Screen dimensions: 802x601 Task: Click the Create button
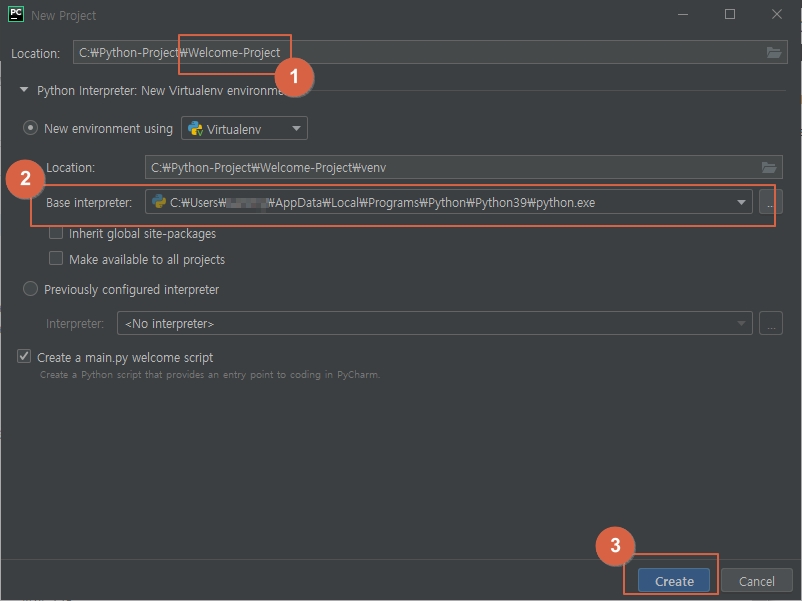674,581
